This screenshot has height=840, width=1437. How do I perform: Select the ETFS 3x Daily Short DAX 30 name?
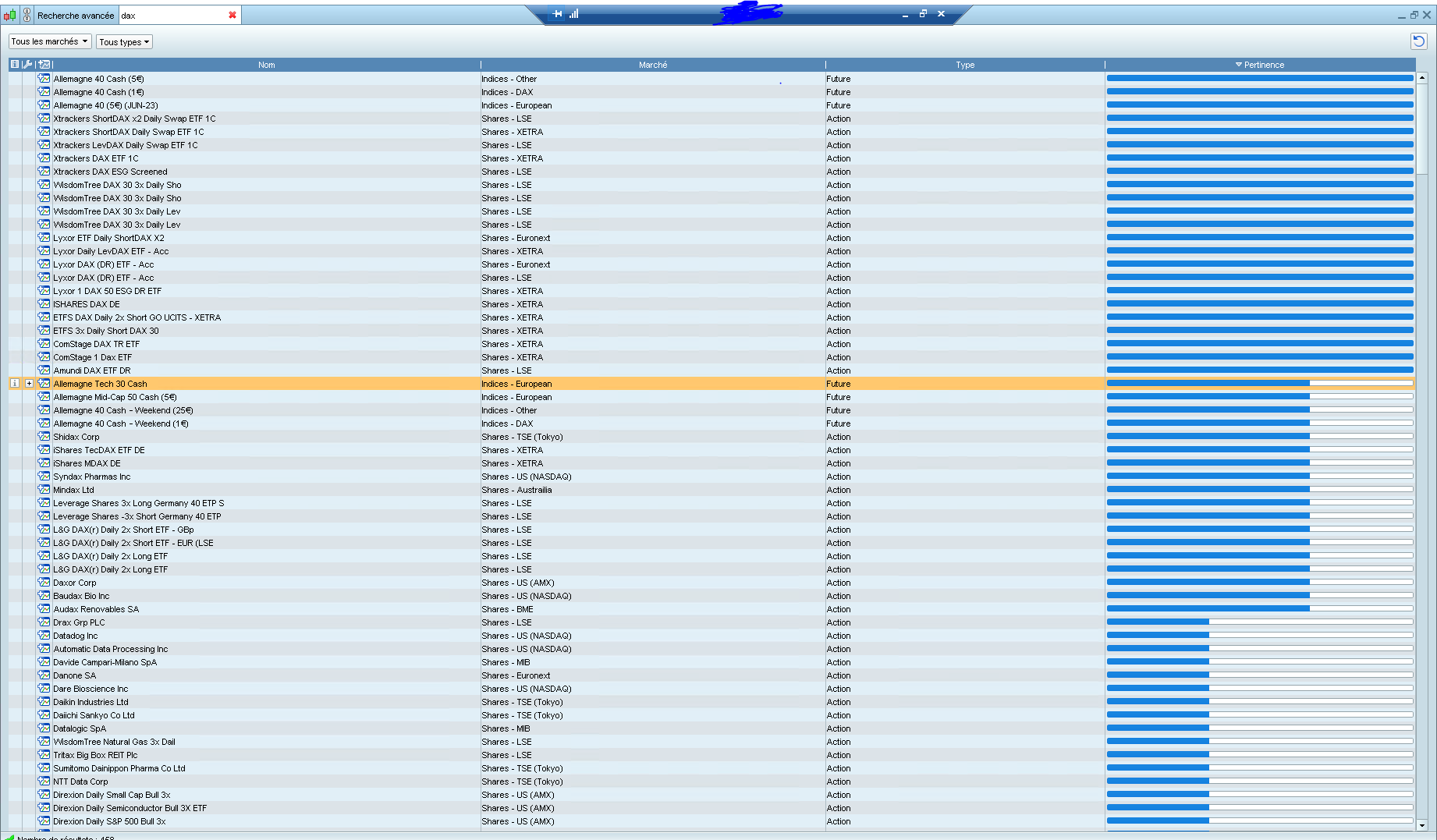click(x=106, y=331)
